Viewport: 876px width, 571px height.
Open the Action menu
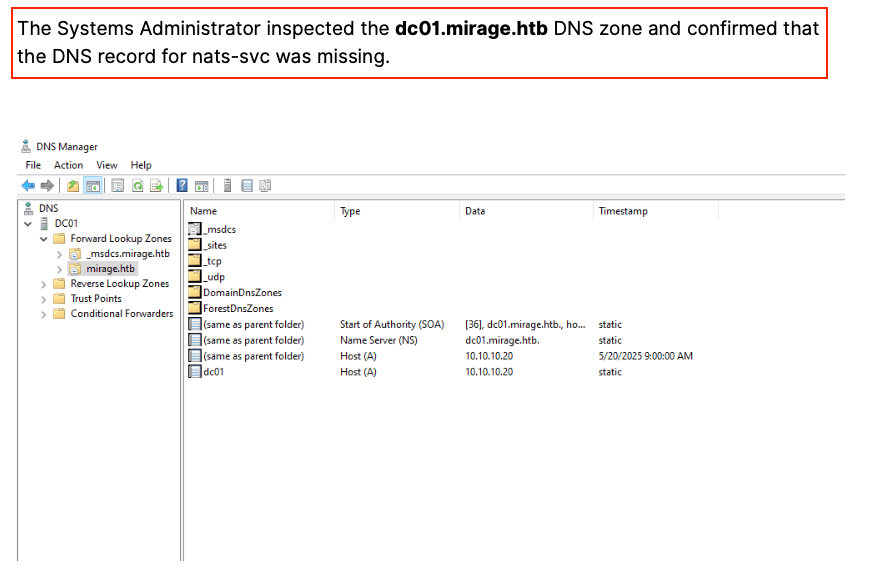click(69, 165)
